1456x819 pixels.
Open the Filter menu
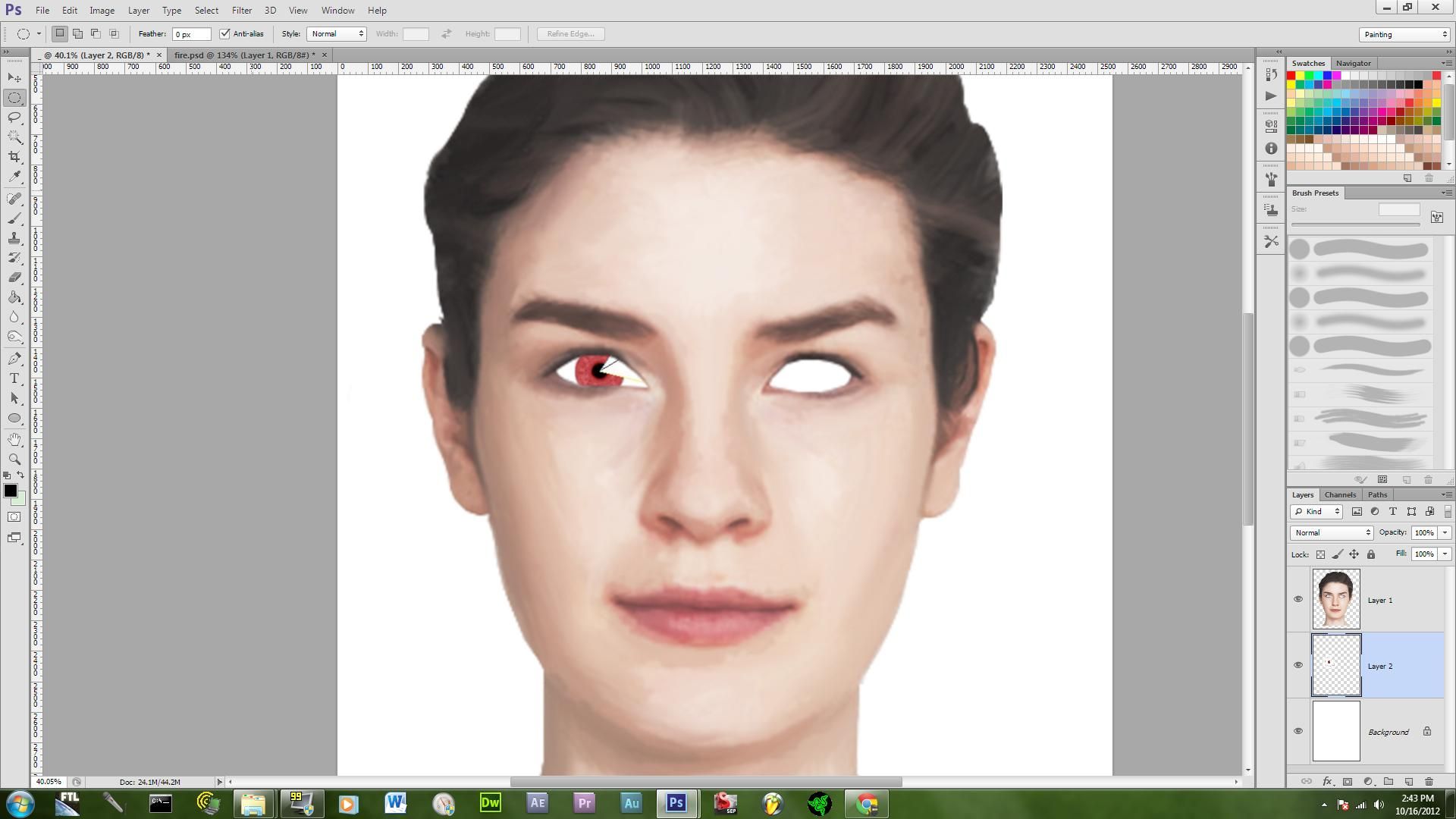click(241, 11)
